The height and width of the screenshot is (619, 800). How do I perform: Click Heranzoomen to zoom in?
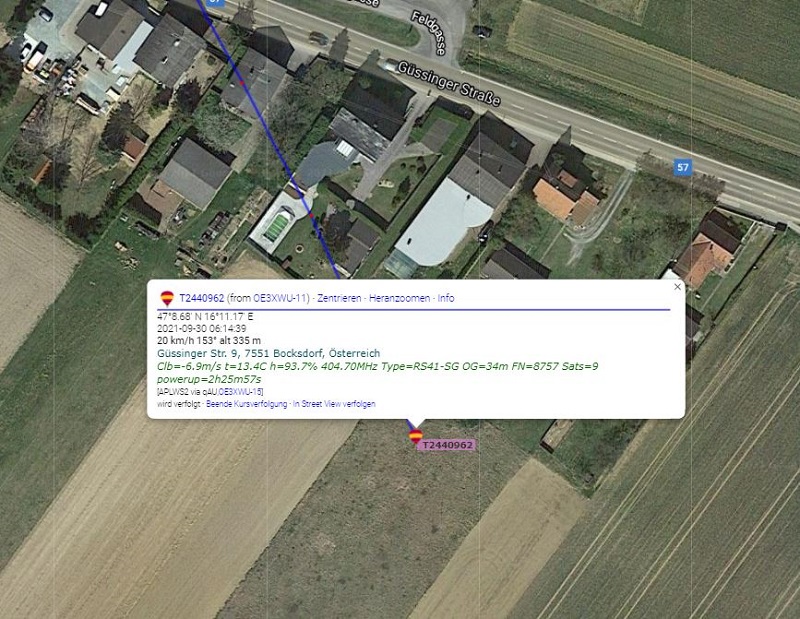[x=399, y=298]
